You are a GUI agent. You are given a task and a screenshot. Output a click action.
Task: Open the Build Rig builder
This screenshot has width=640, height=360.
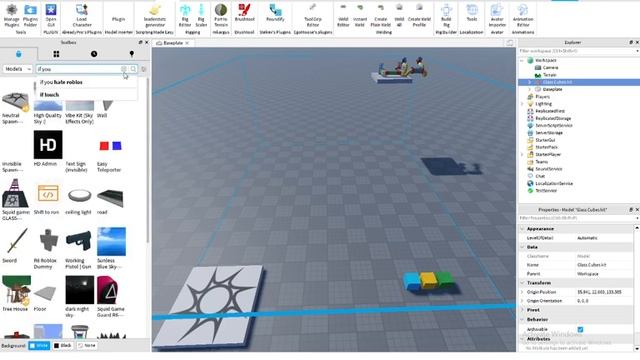pyautogui.click(x=446, y=16)
